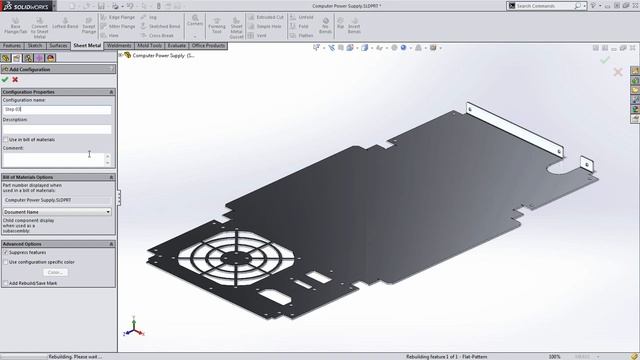640x360 pixels.
Task: Switch to the Surfaces tab
Action: [x=58, y=46]
